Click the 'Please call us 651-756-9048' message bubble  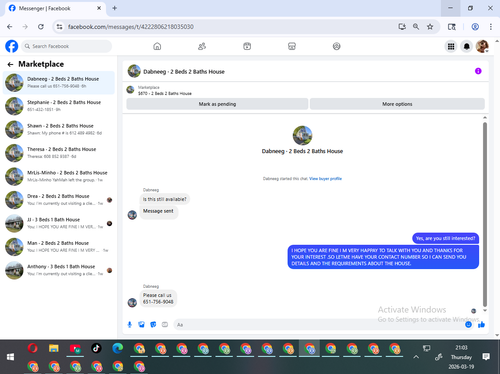pyautogui.click(x=158, y=298)
